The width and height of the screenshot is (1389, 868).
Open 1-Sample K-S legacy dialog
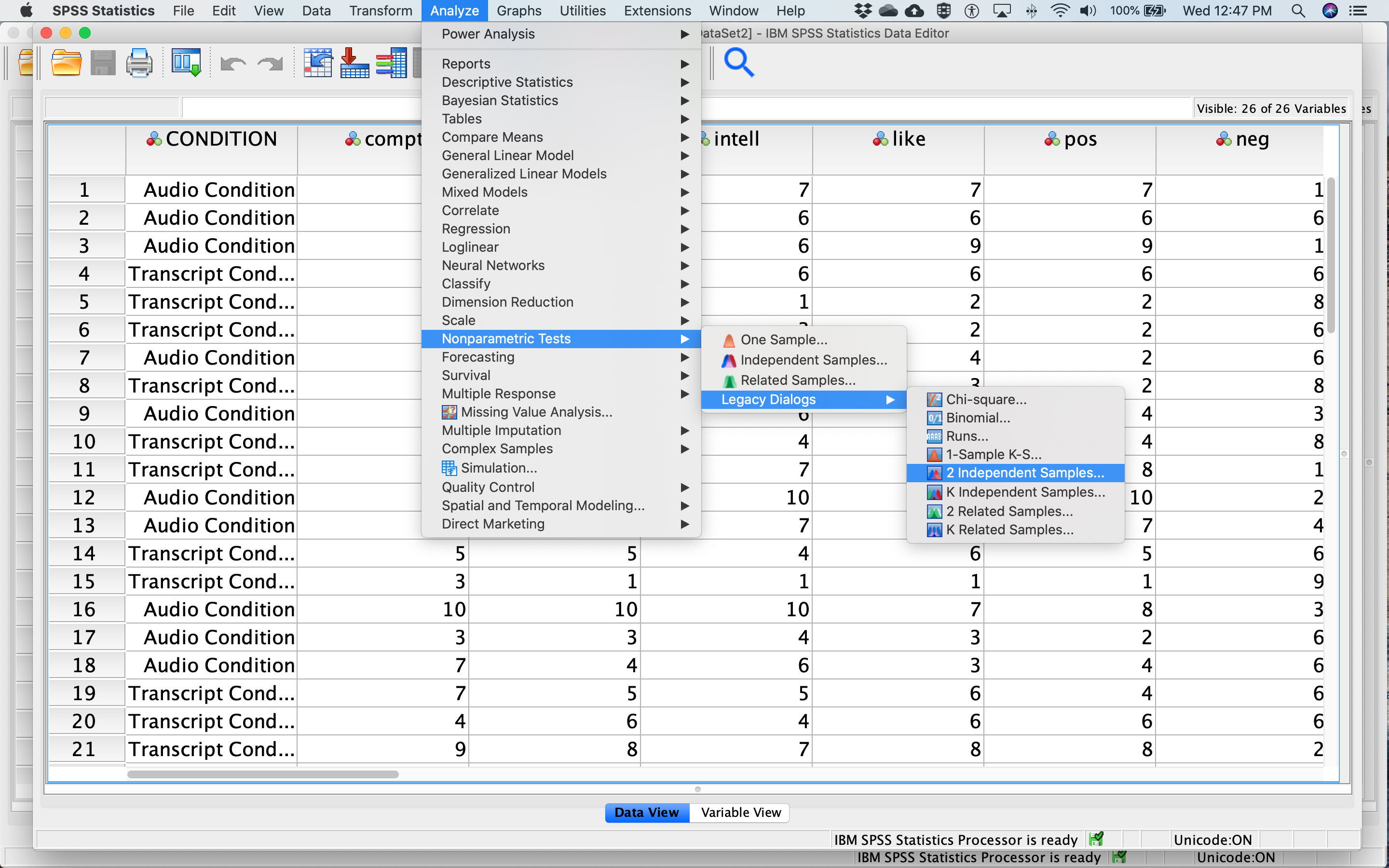point(1015,455)
